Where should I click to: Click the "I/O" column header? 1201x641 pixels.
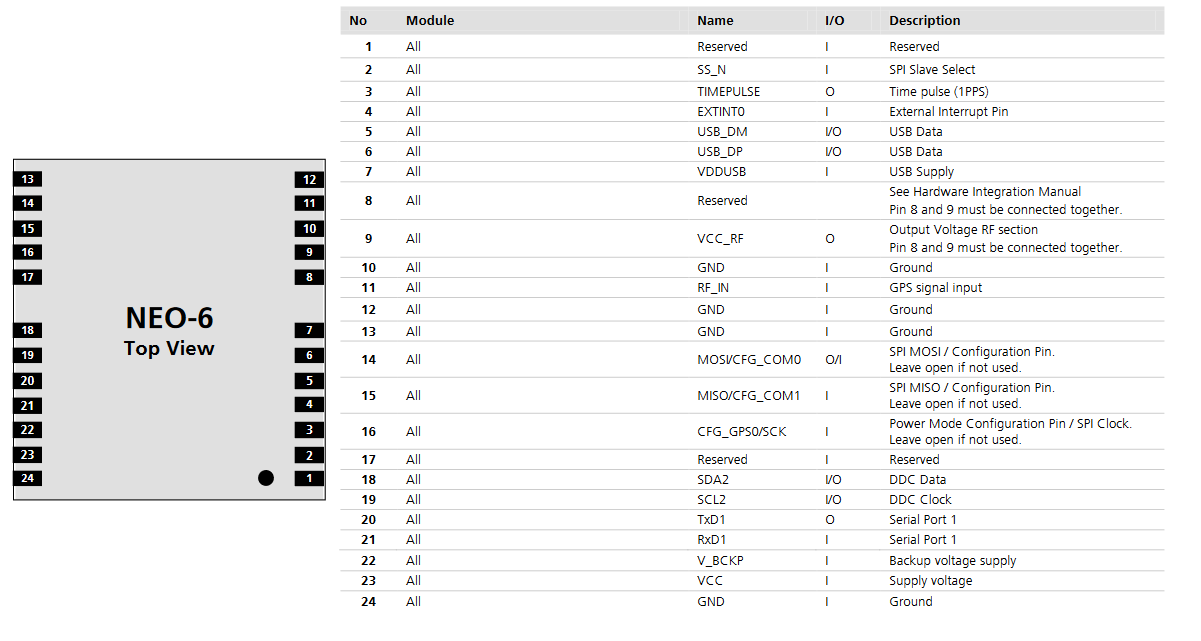[834, 21]
